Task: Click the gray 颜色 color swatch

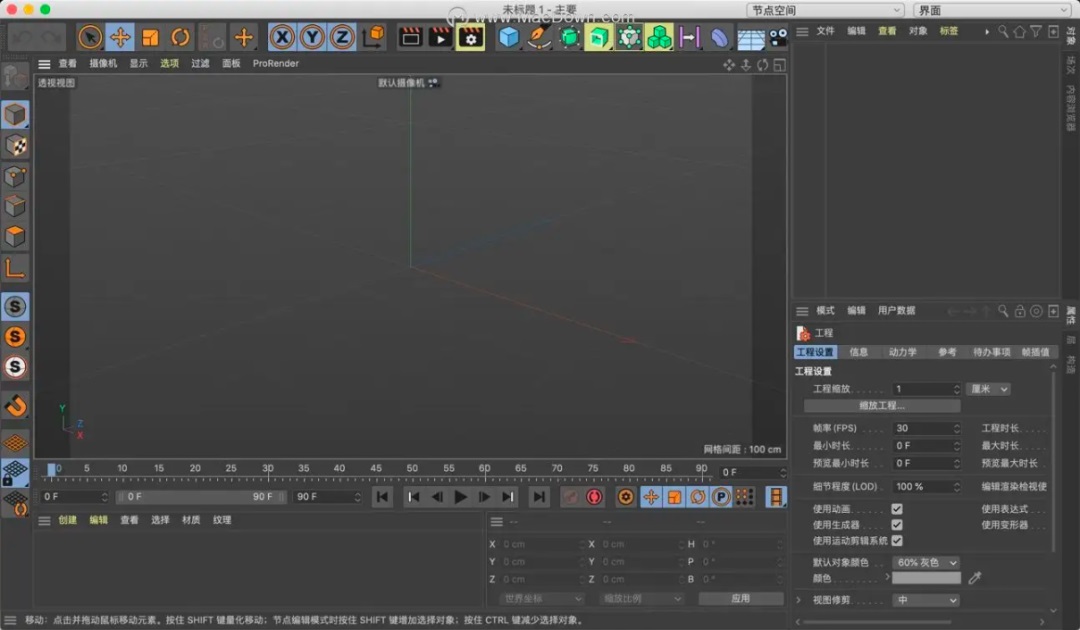Action: pyautogui.click(x=926, y=578)
